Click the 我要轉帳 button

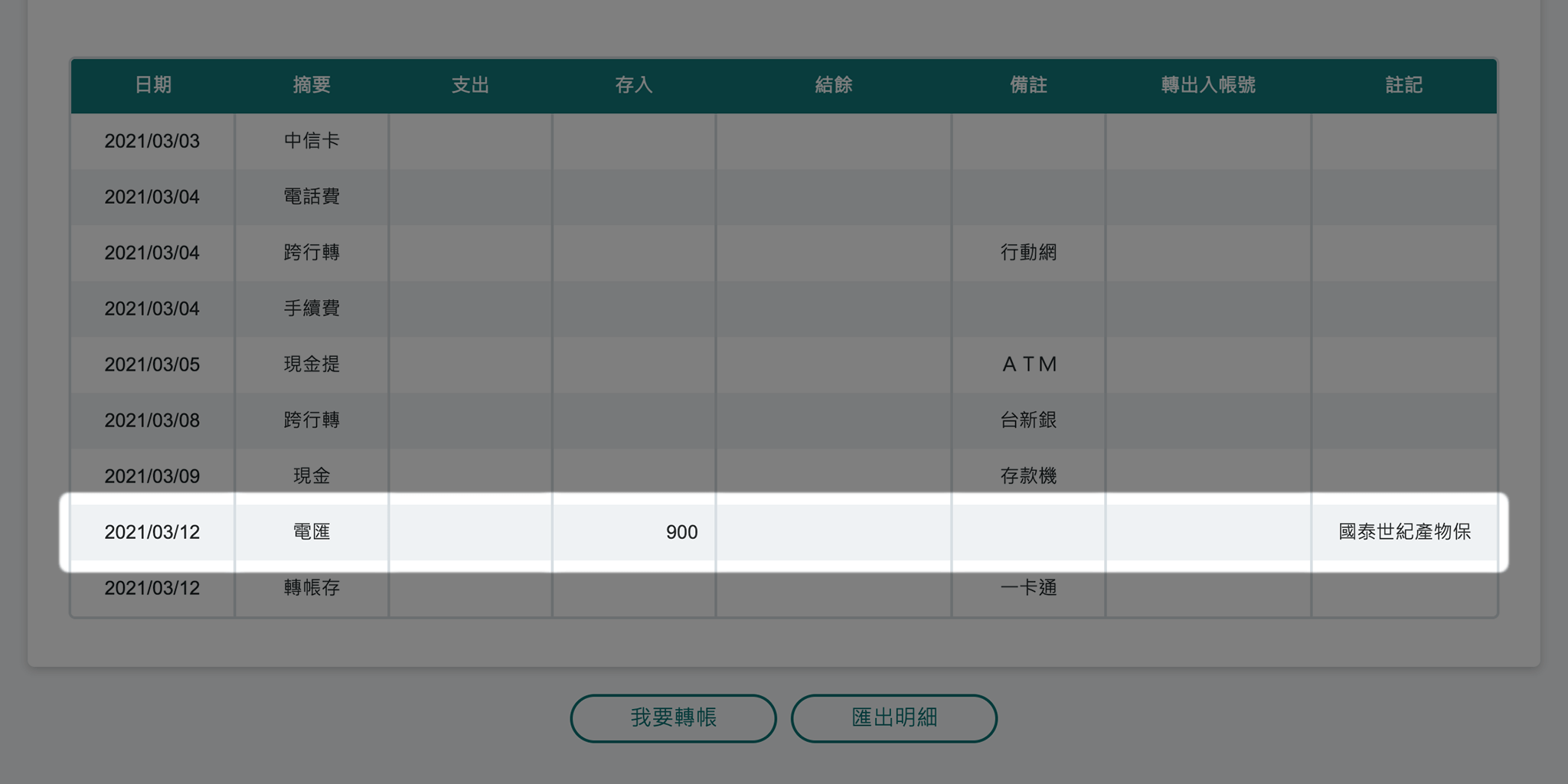(x=673, y=718)
